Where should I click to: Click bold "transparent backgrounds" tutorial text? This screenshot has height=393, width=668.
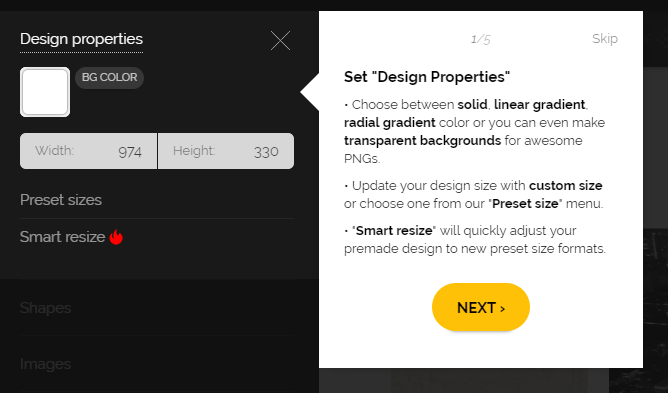coord(423,141)
